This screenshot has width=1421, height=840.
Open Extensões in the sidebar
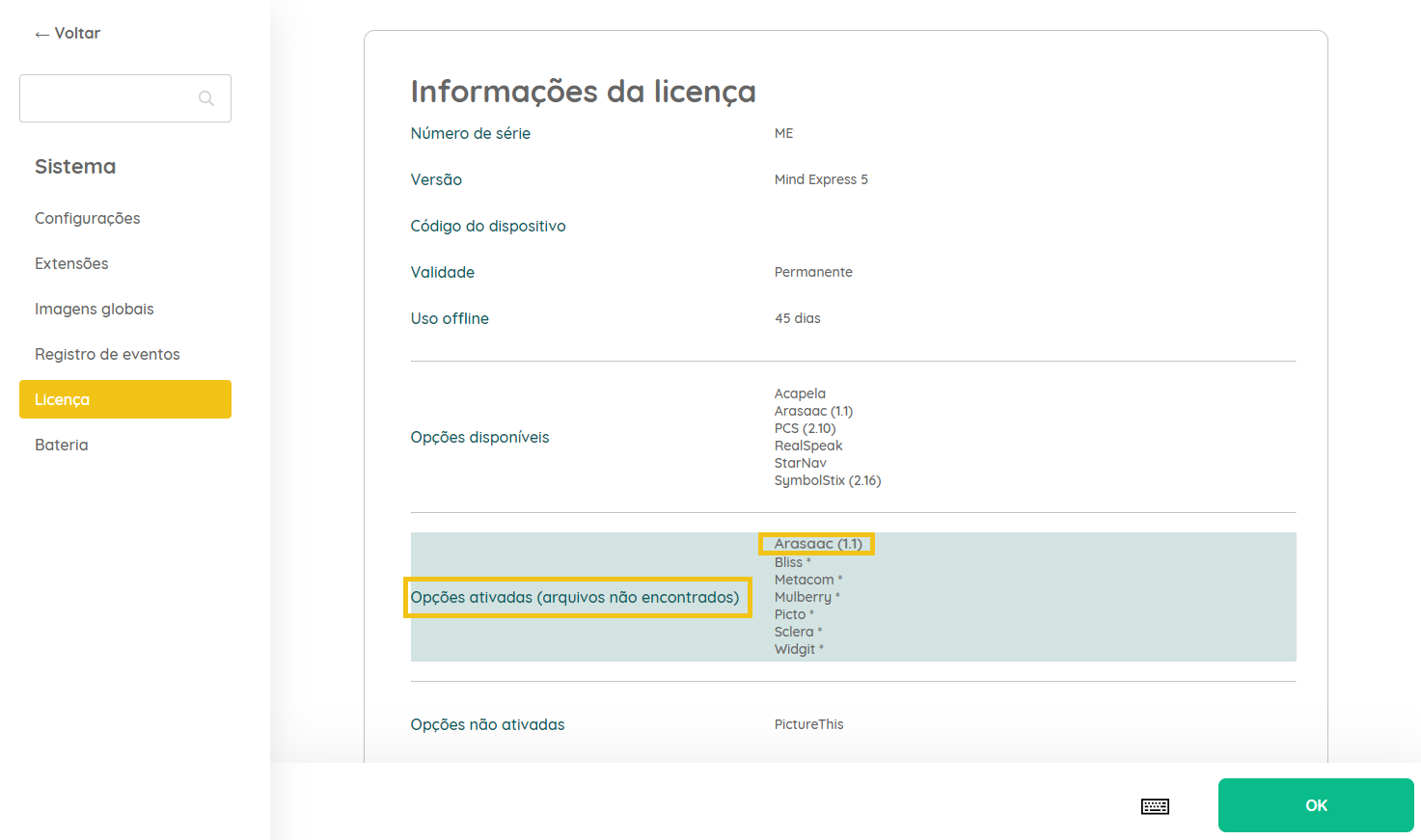coord(71,263)
